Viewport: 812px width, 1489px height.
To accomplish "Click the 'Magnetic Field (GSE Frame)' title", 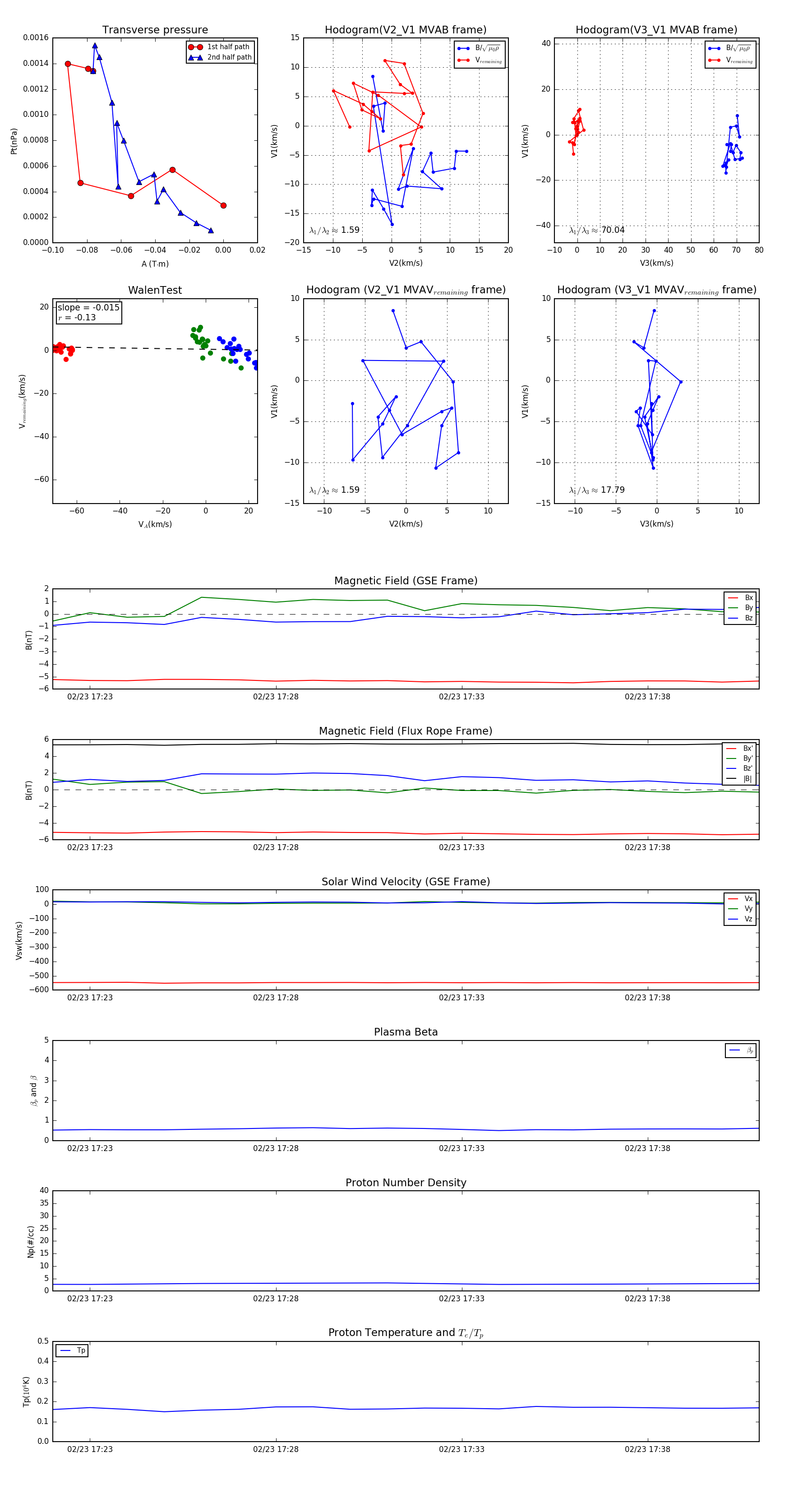I will click(406, 581).
